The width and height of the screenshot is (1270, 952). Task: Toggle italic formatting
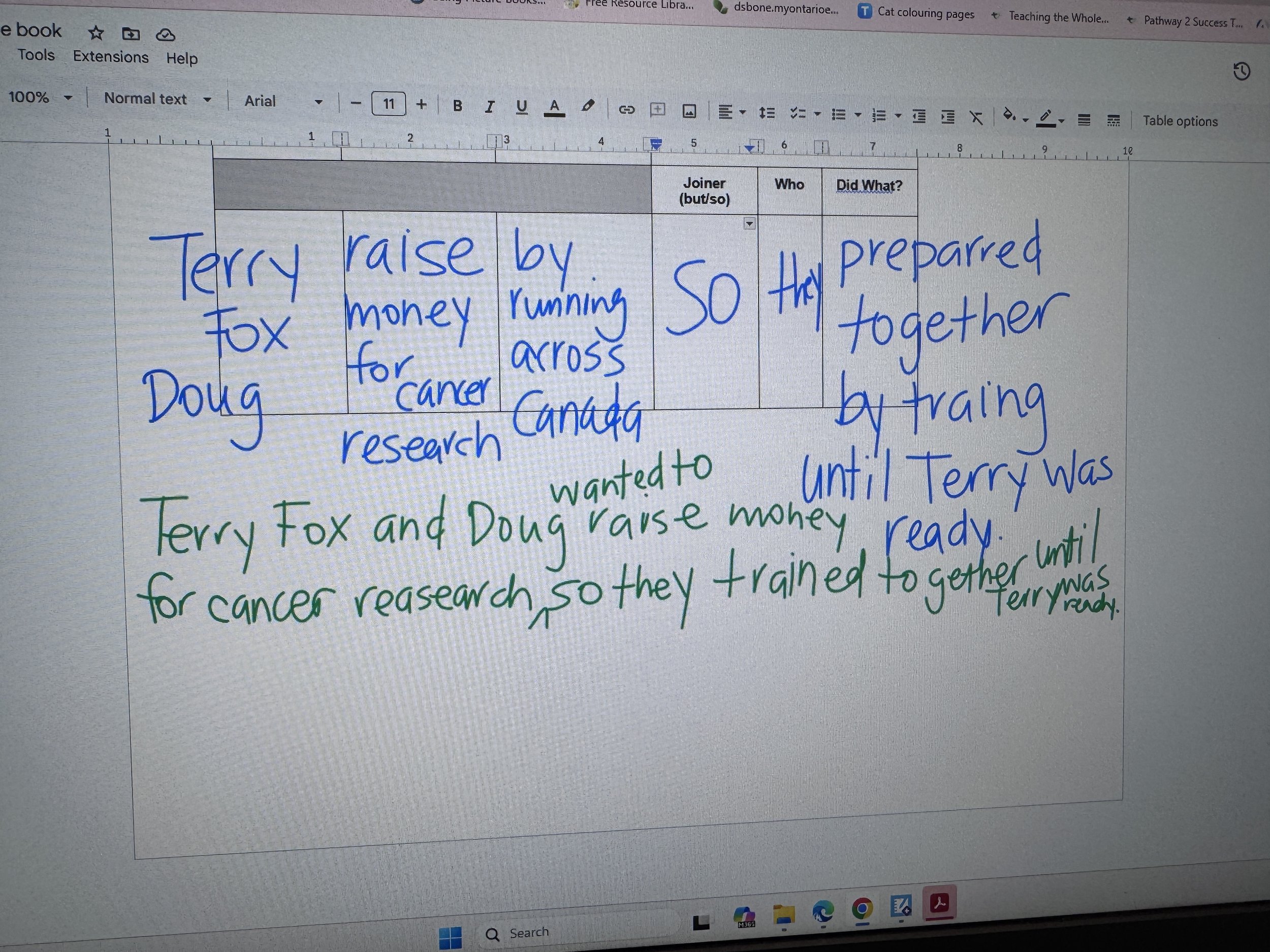(490, 107)
